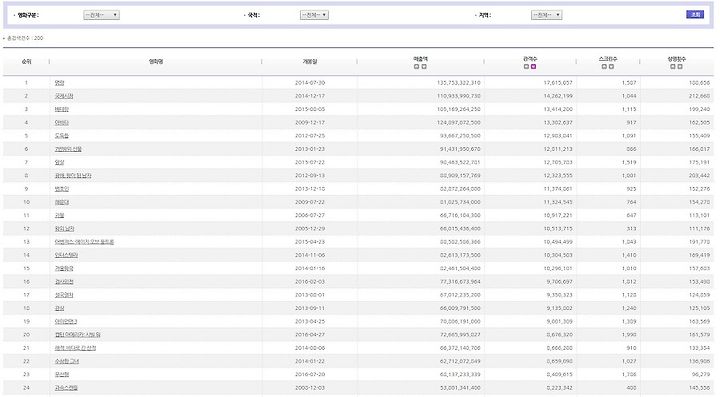Open the rank 10 movie link 해운대

(62, 202)
